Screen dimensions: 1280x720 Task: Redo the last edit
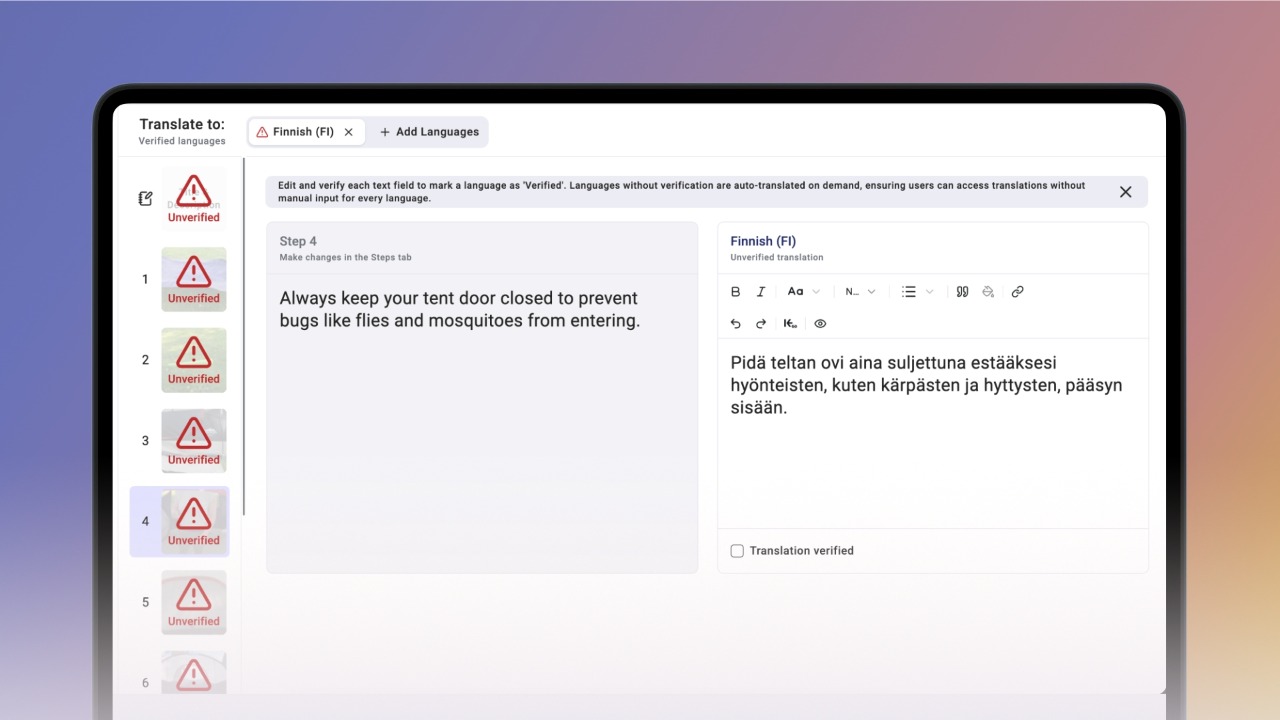(761, 324)
